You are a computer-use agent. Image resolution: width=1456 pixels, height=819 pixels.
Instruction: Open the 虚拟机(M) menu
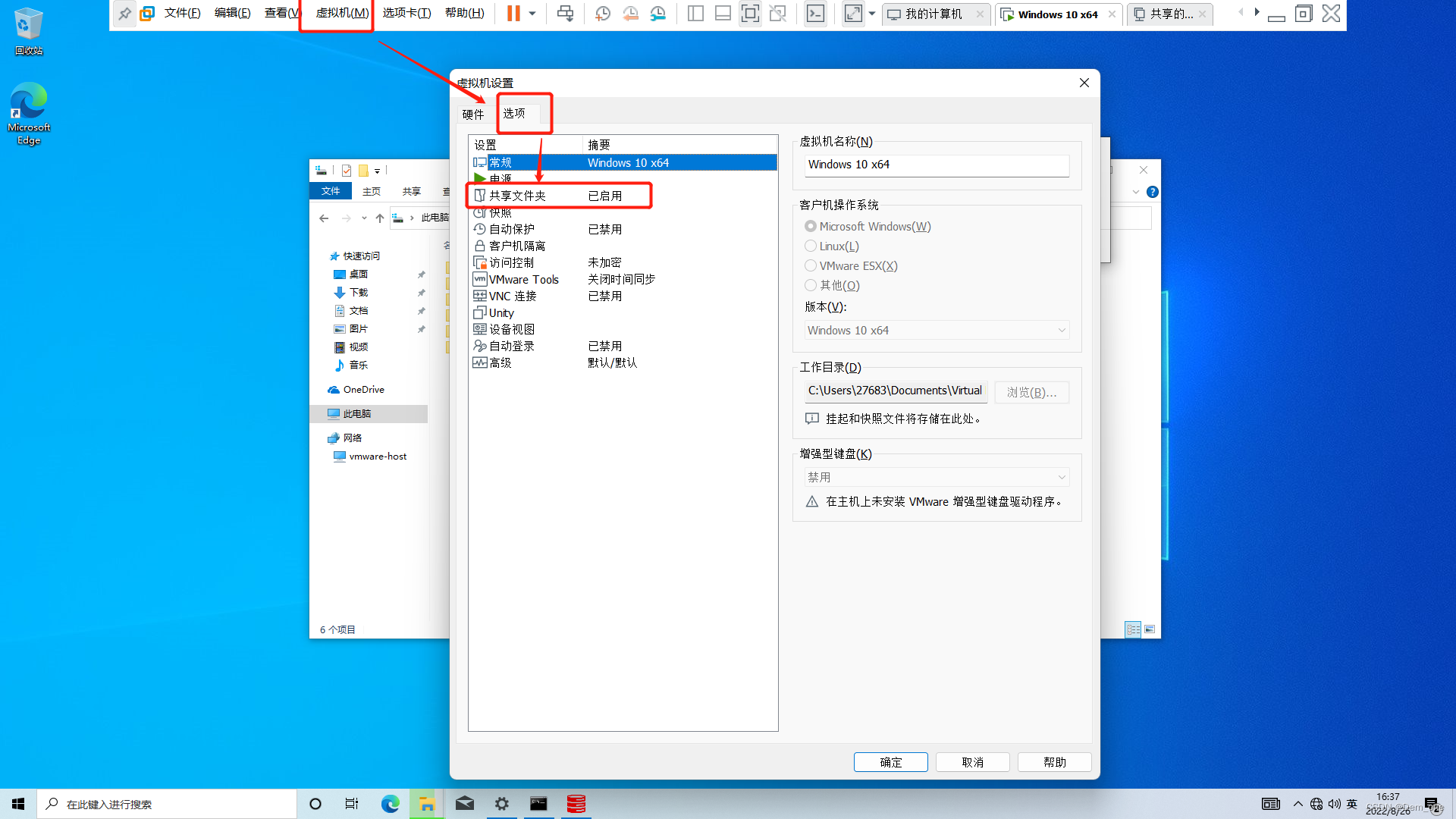pos(342,14)
